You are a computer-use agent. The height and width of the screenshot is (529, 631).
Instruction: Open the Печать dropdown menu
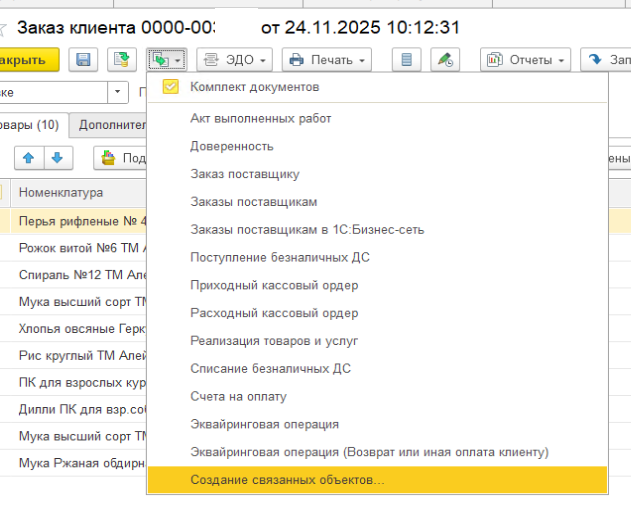click(326, 60)
